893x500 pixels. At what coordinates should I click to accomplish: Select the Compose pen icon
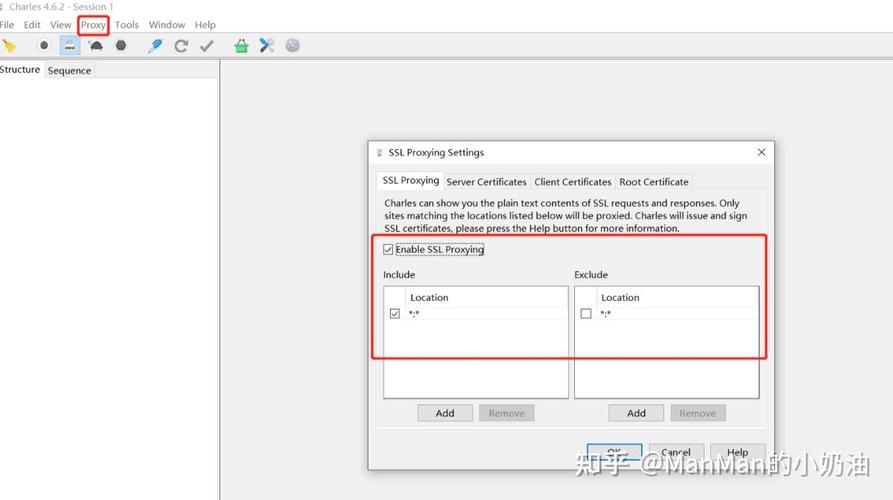coord(155,46)
